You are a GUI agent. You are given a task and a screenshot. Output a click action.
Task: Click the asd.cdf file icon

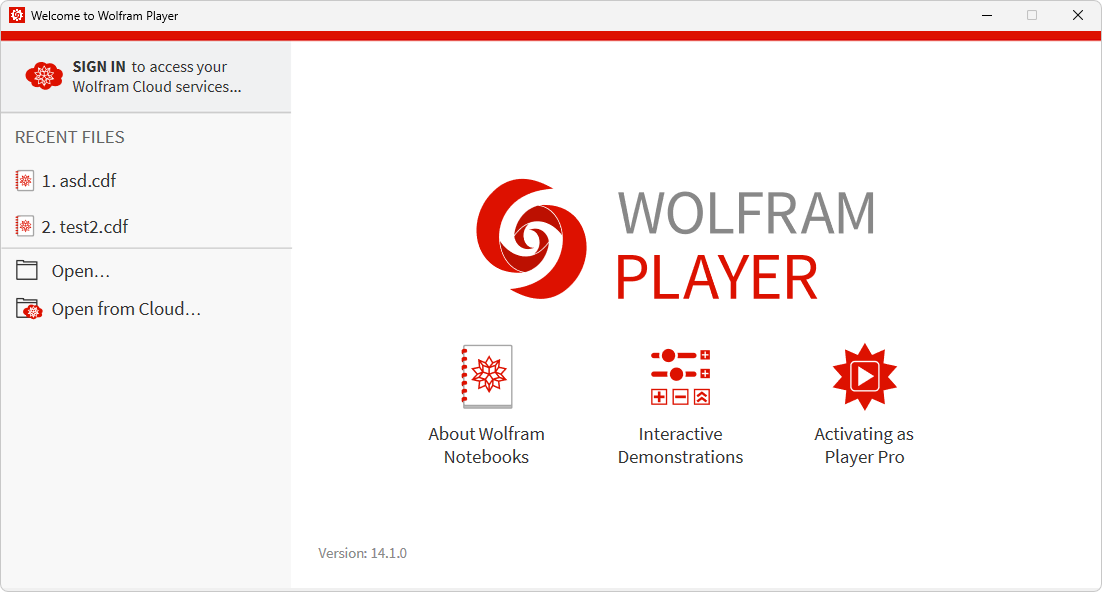pos(25,181)
